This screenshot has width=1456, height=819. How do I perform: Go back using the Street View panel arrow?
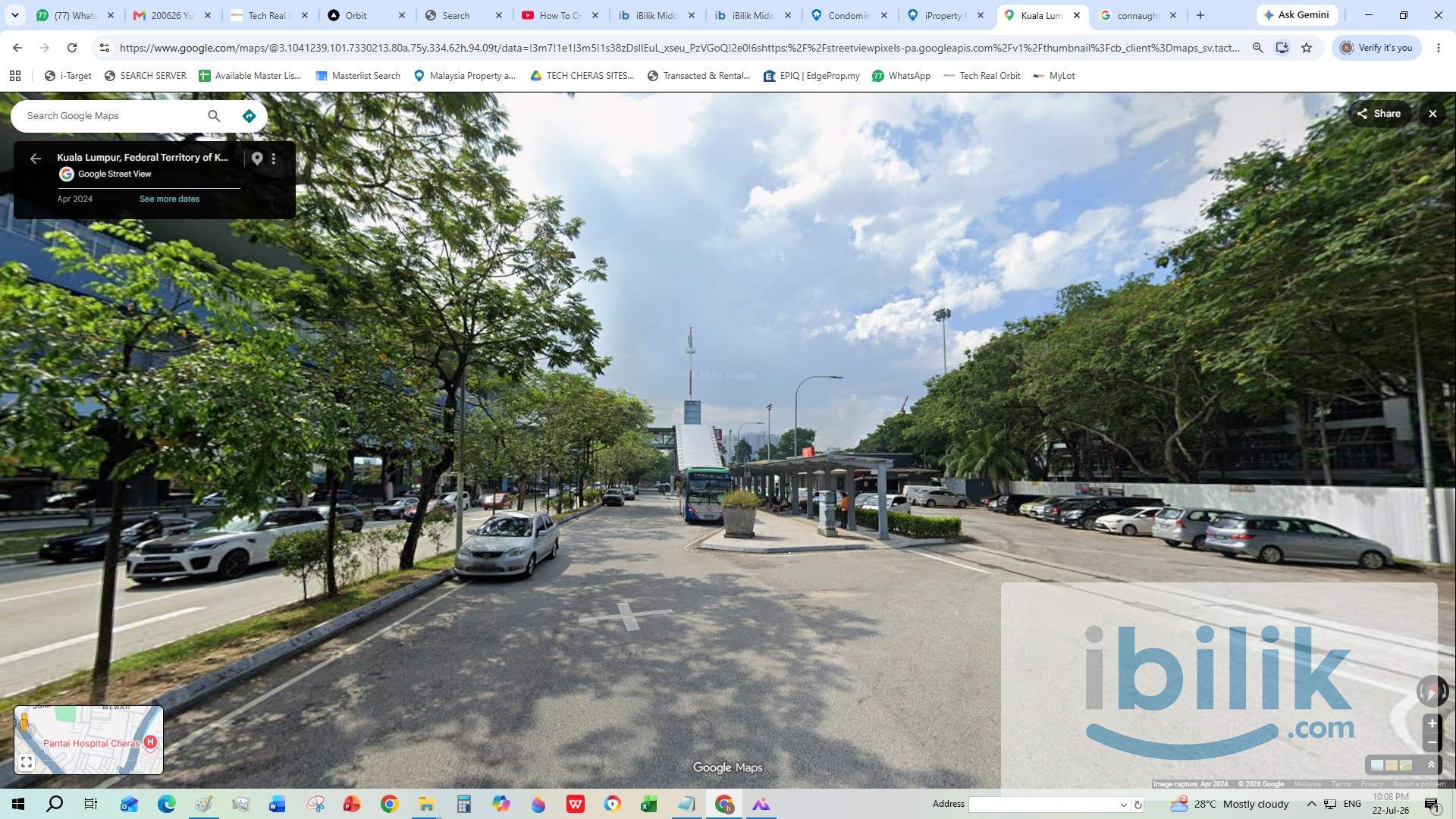point(35,158)
